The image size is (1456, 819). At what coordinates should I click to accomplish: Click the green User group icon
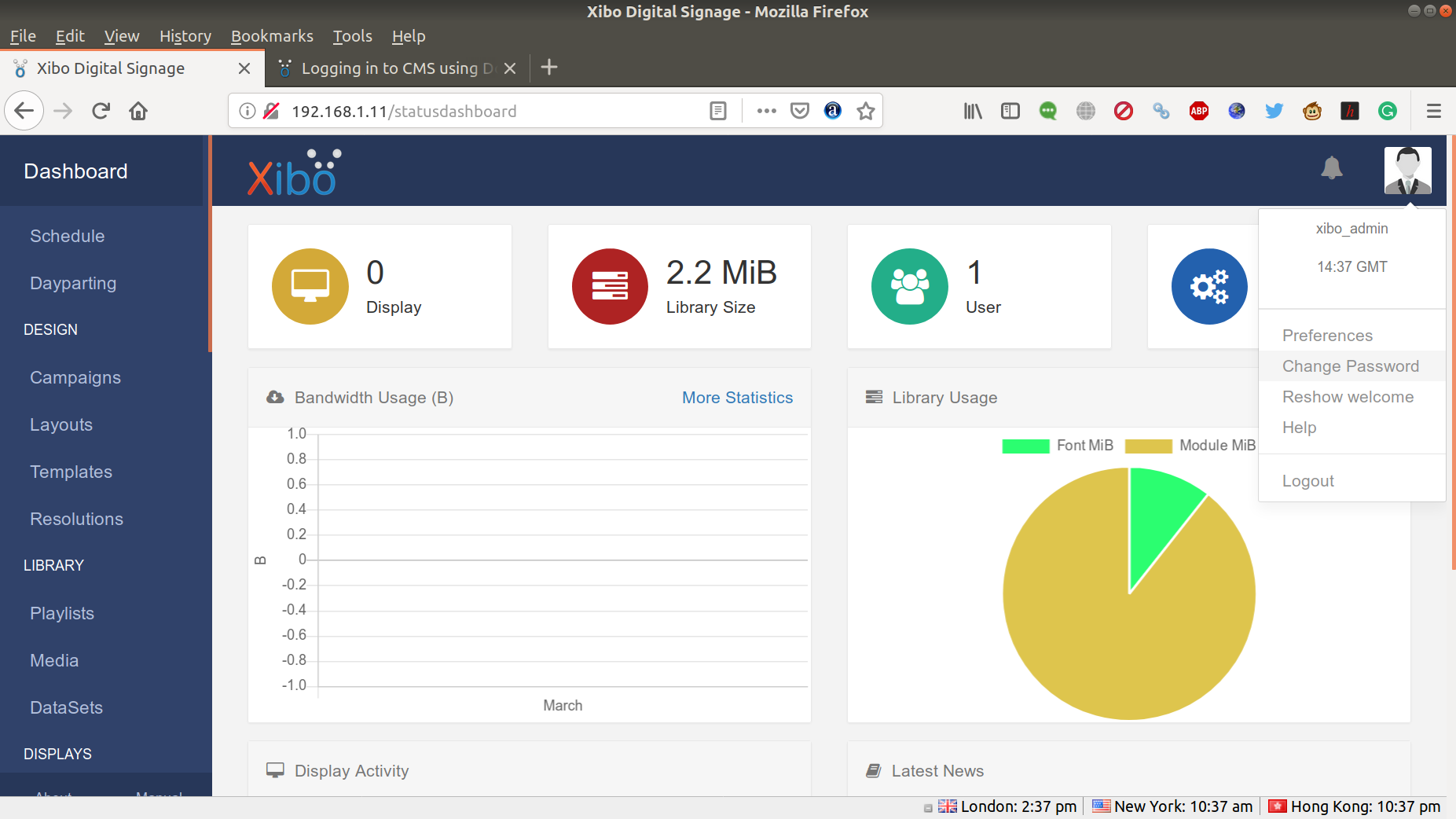(x=910, y=286)
